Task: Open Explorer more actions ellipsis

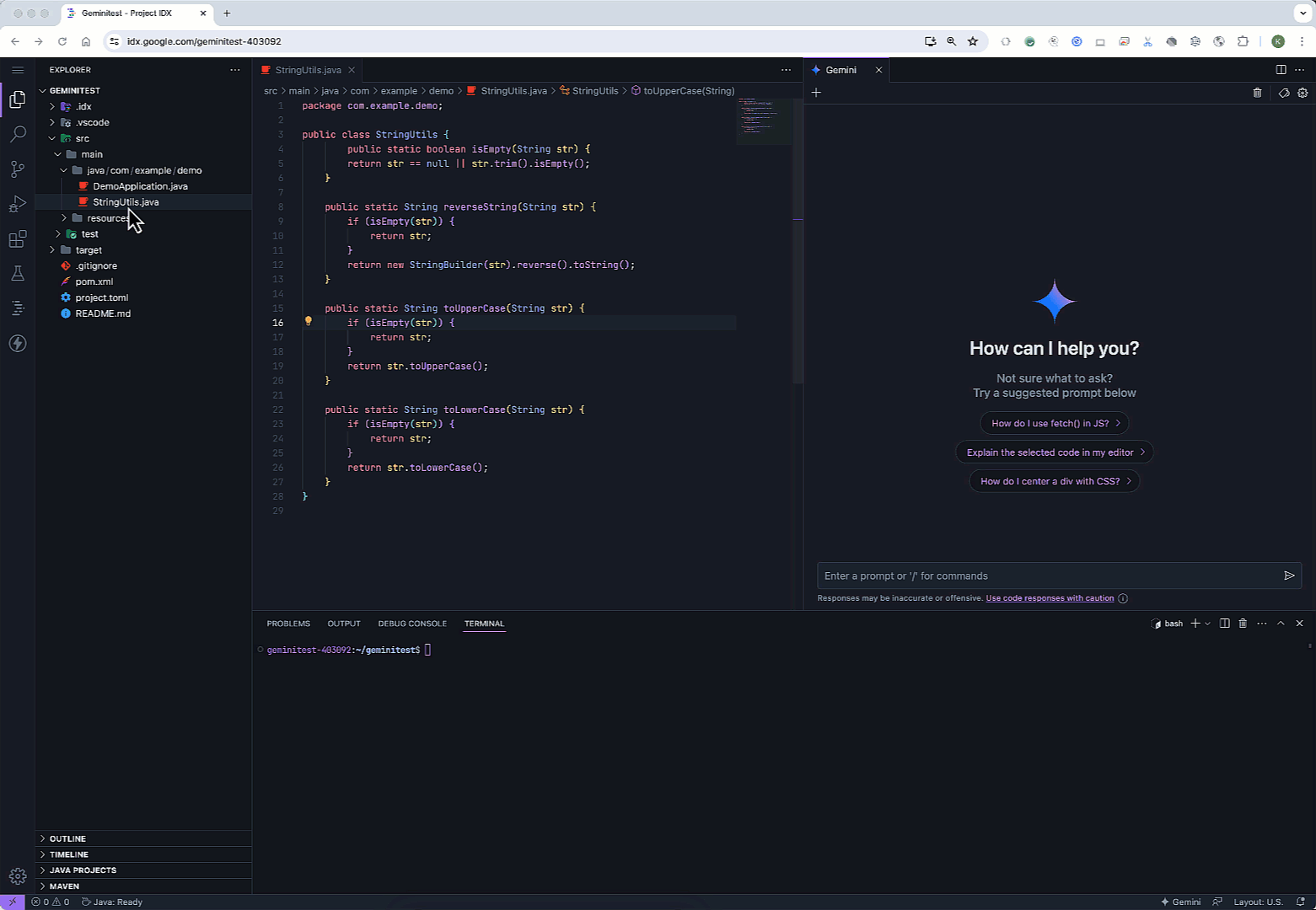Action: 235,70
